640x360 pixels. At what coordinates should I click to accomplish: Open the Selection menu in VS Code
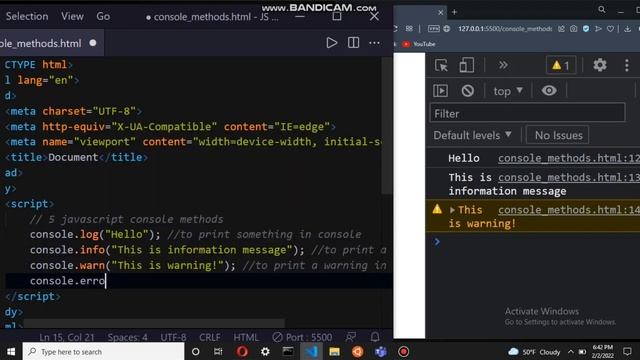pyautogui.click(x=27, y=16)
